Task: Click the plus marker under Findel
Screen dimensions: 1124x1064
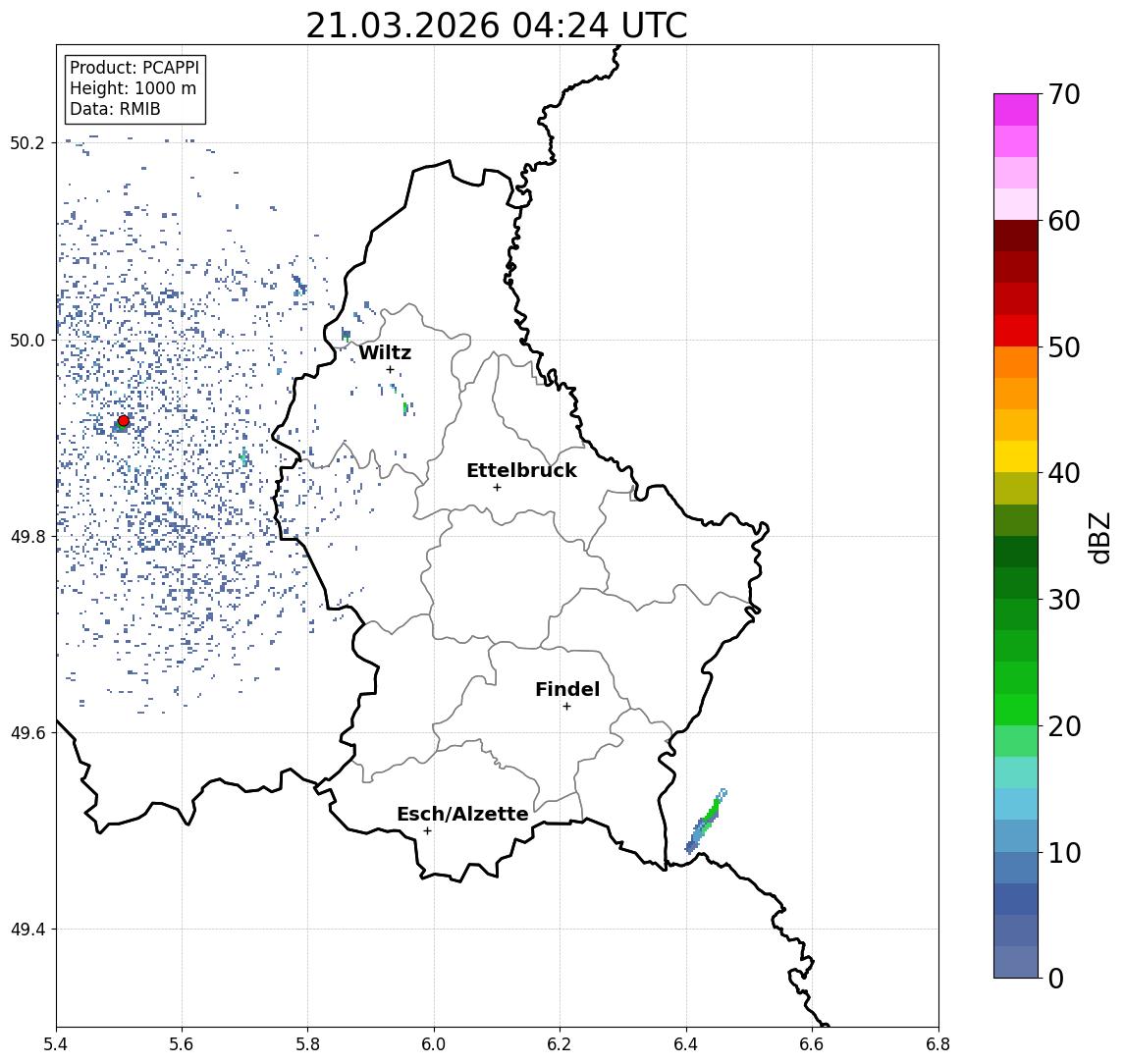Action: click(x=566, y=707)
